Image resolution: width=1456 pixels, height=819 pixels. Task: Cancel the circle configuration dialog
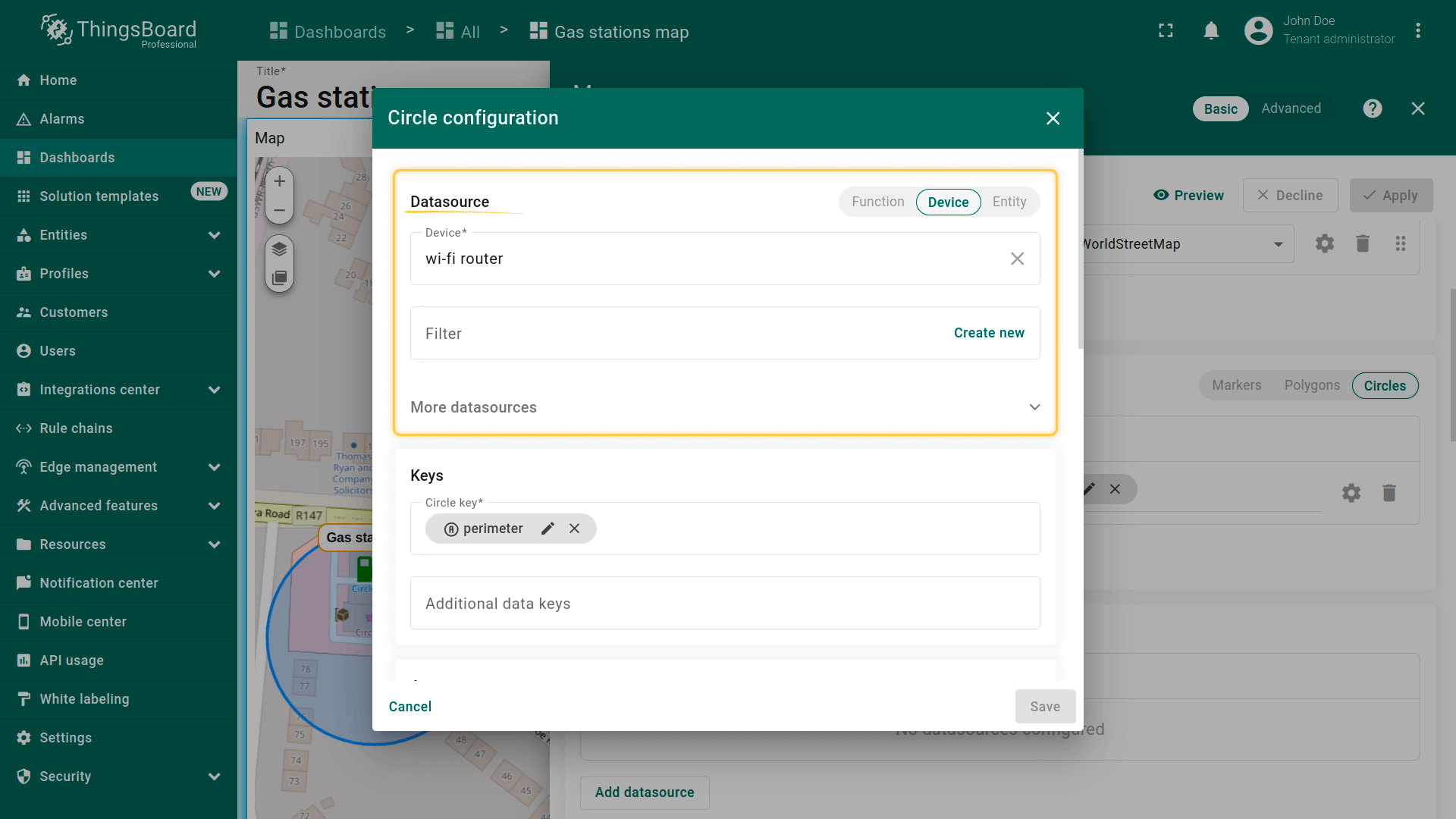tap(409, 707)
